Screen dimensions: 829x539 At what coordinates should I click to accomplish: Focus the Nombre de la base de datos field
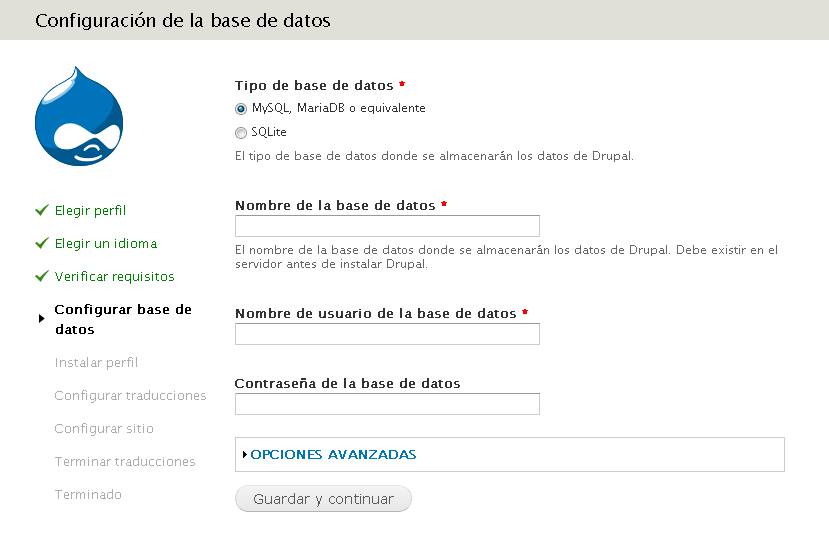point(387,226)
